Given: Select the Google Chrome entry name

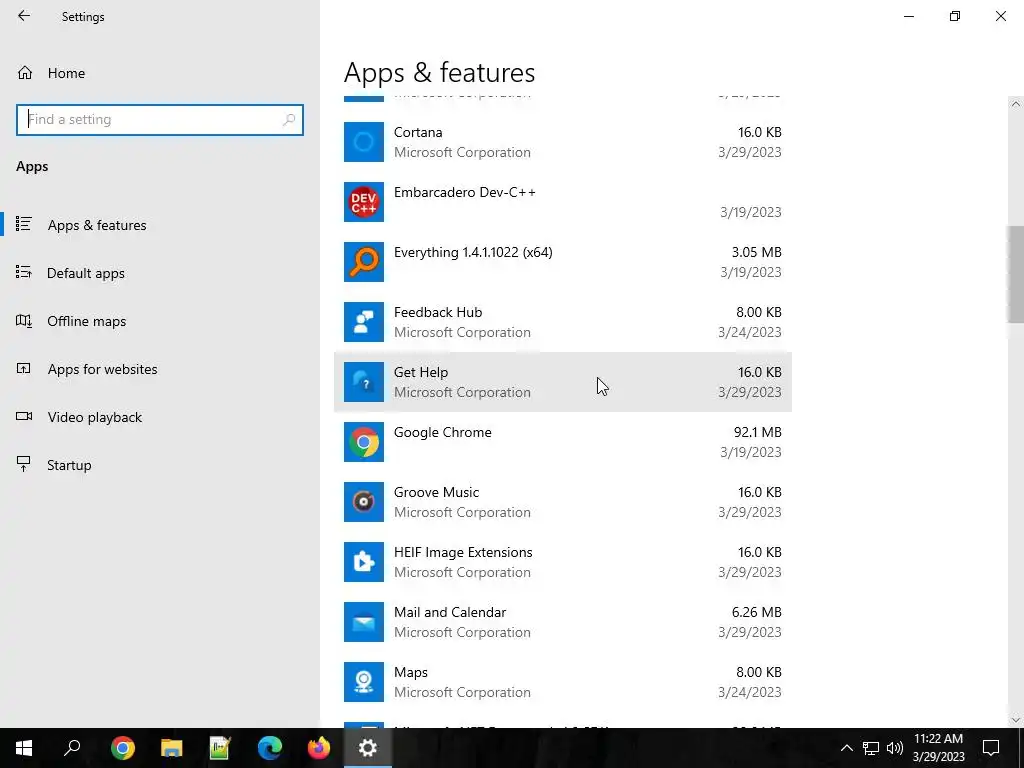Looking at the screenshot, I should point(443,432).
